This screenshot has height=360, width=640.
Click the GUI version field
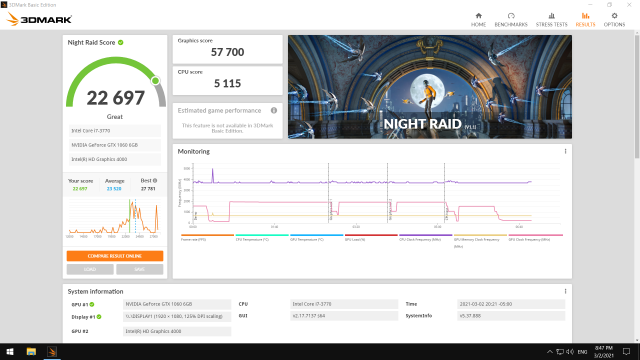point(344,316)
